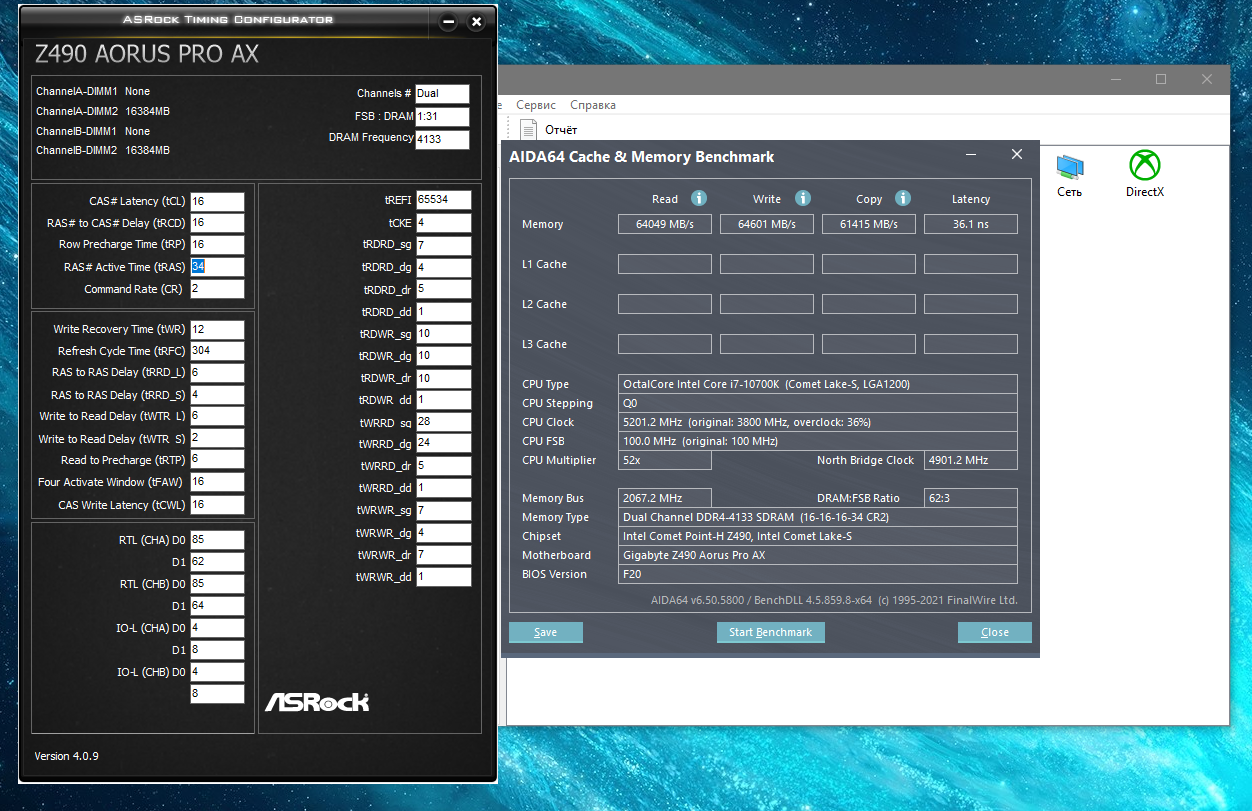
Task: Open the Сеть network icon
Action: (1069, 174)
